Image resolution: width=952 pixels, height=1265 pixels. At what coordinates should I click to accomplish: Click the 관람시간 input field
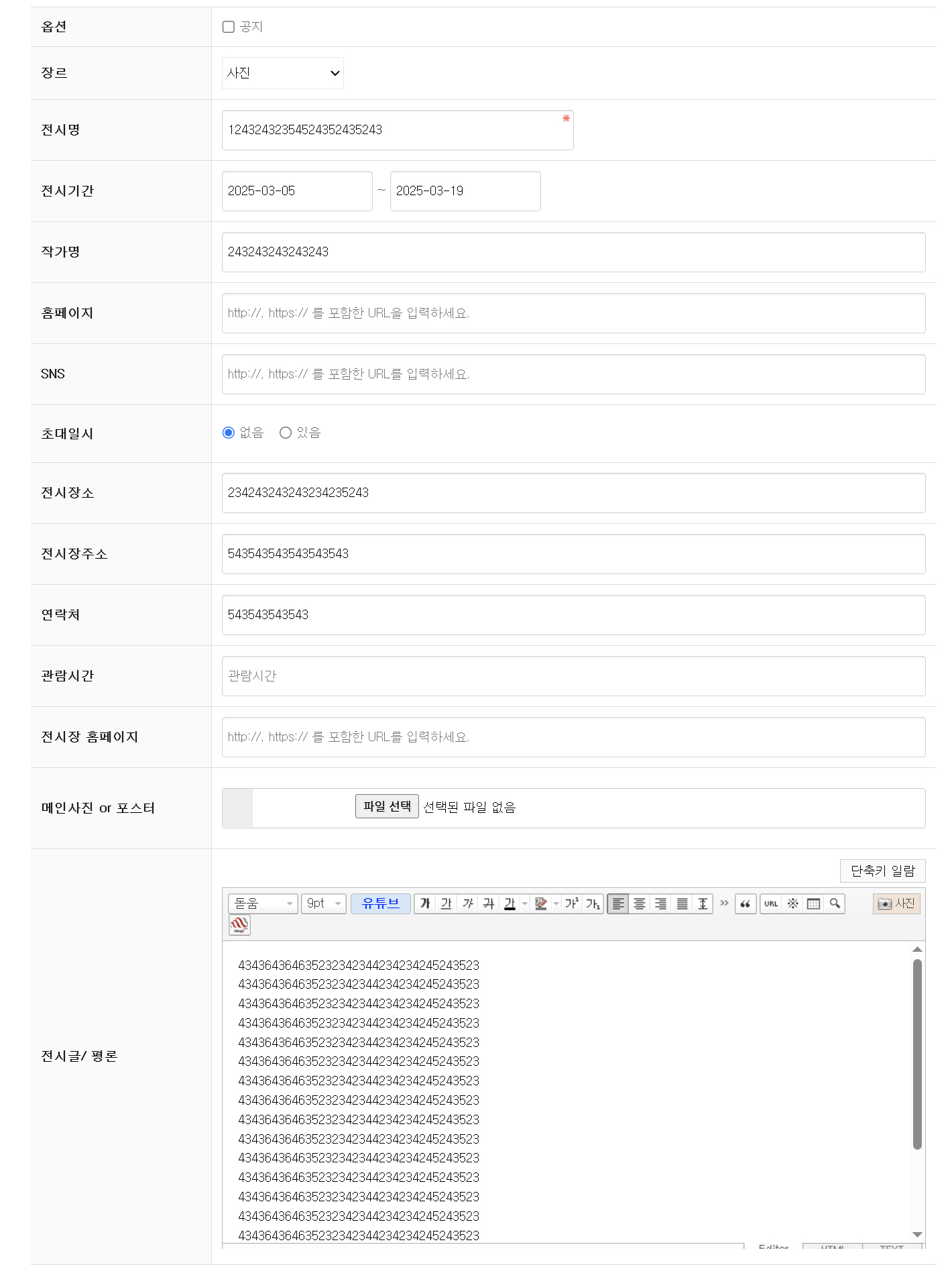[x=574, y=676]
